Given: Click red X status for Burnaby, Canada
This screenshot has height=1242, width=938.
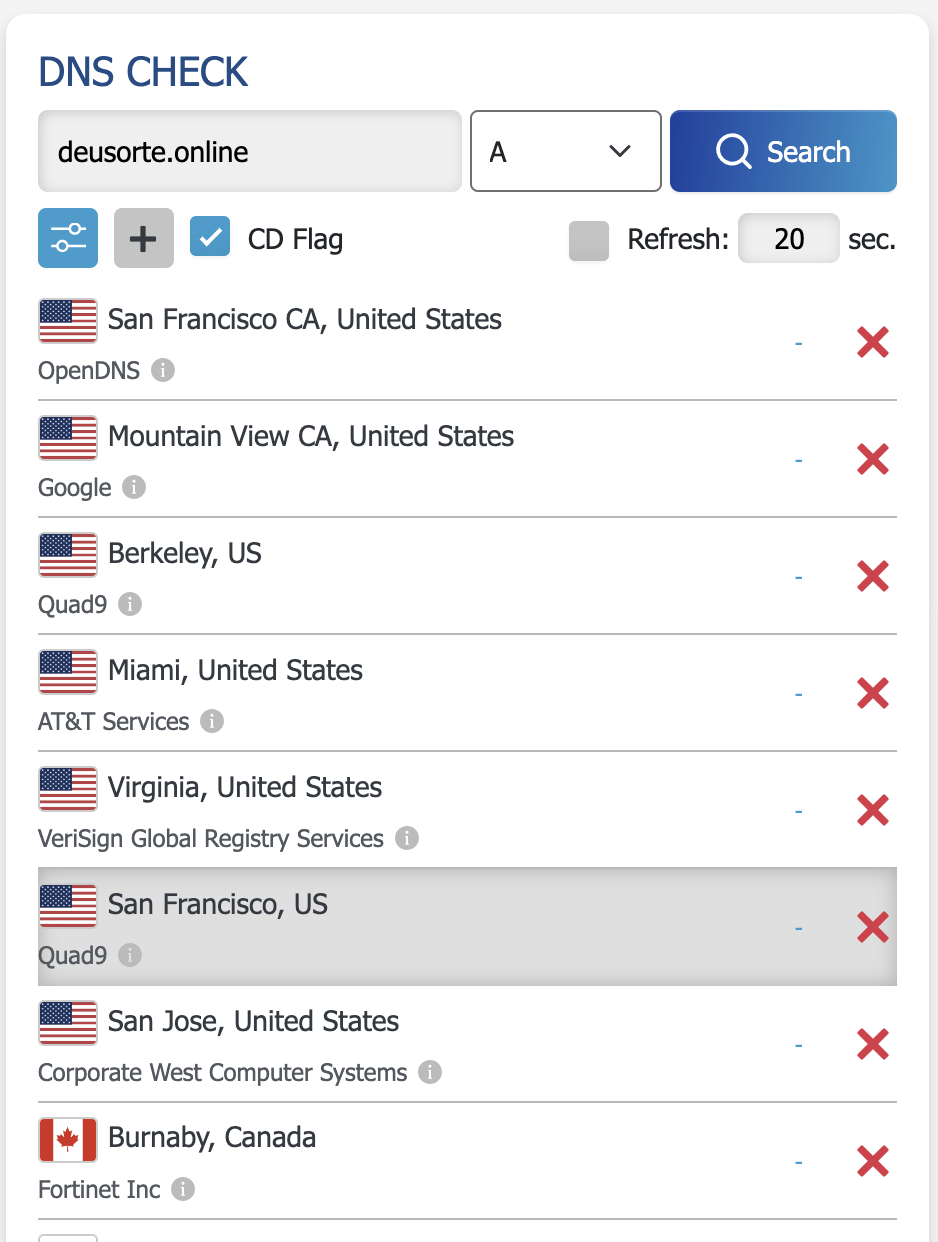Looking at the screenshot, I should [872, 1162].
